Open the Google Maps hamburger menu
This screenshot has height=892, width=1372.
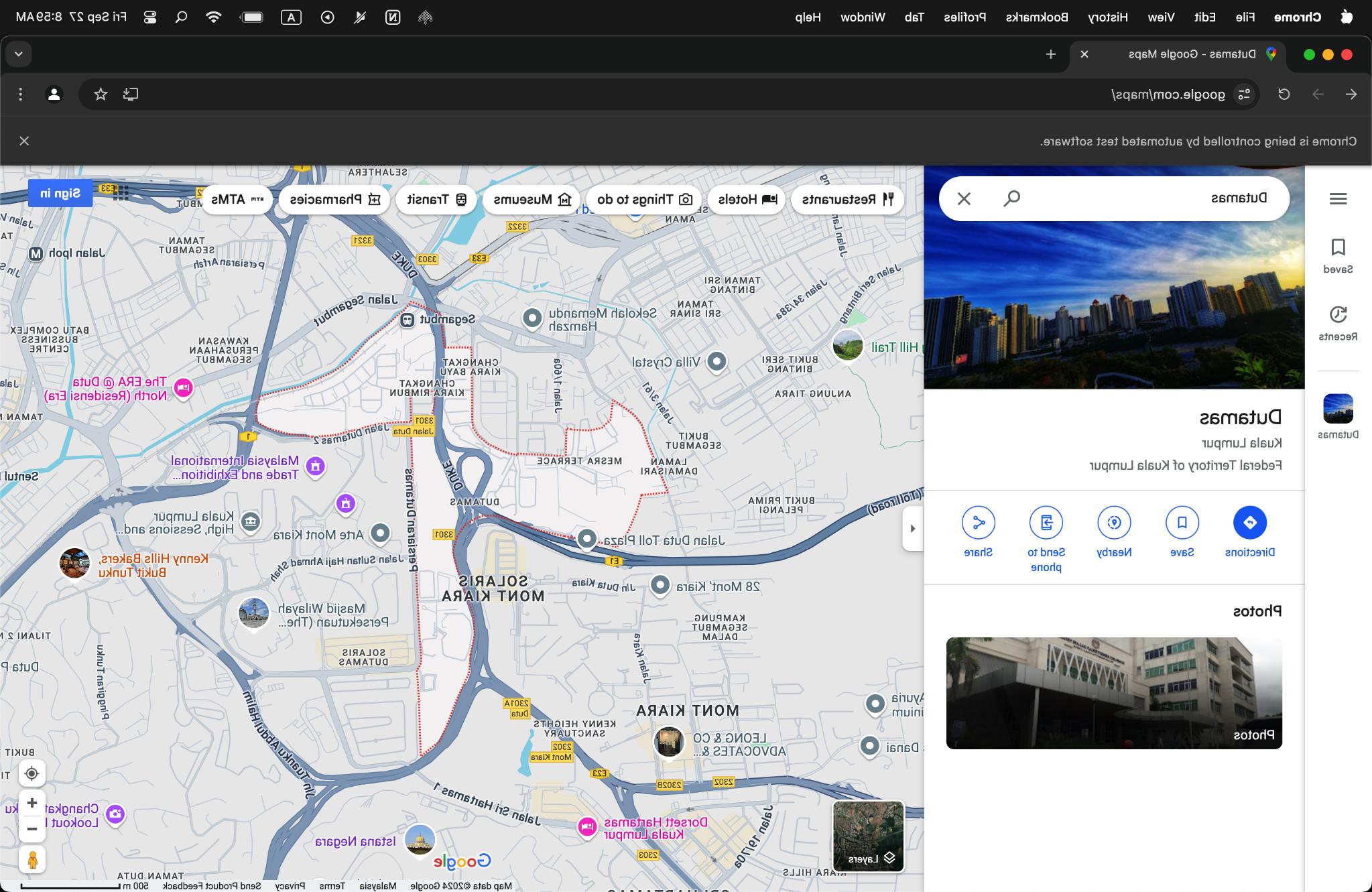pos(1338,198)
